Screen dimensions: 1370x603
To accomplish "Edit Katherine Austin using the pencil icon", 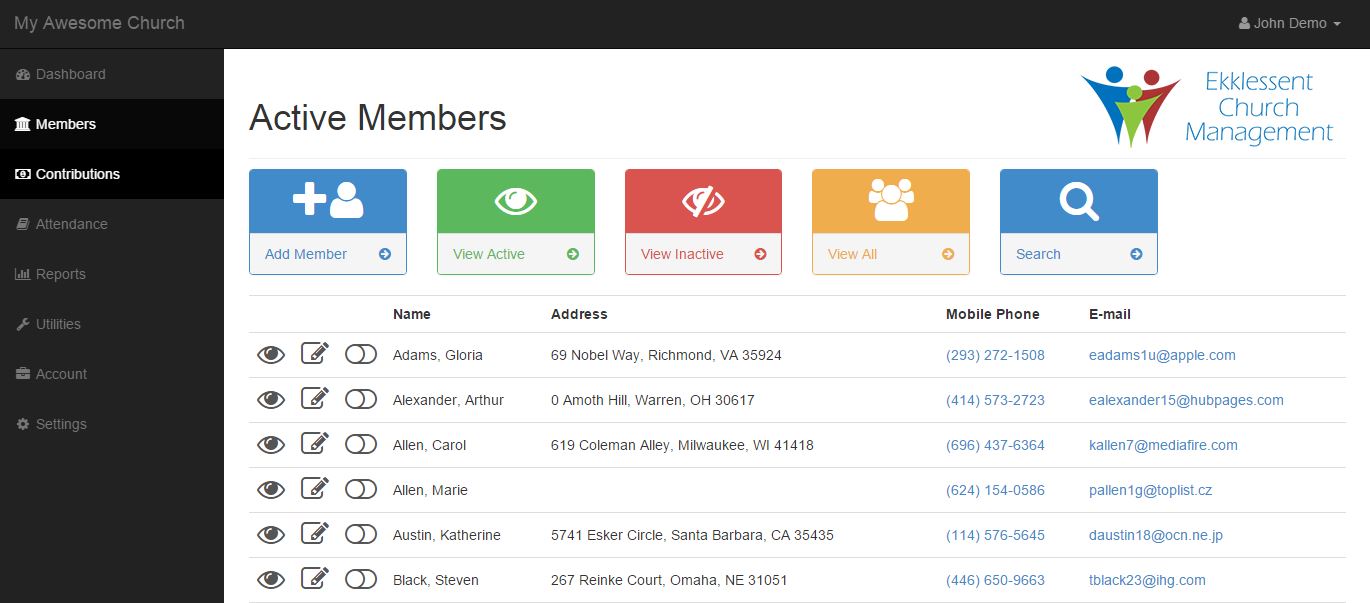I will [x=315, y=534].
